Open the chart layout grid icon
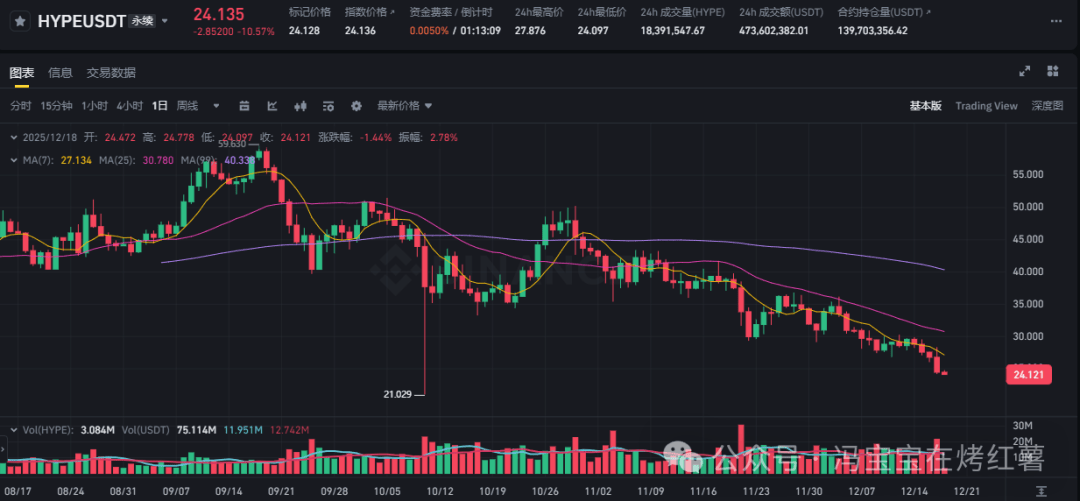 pos(1052,71)
